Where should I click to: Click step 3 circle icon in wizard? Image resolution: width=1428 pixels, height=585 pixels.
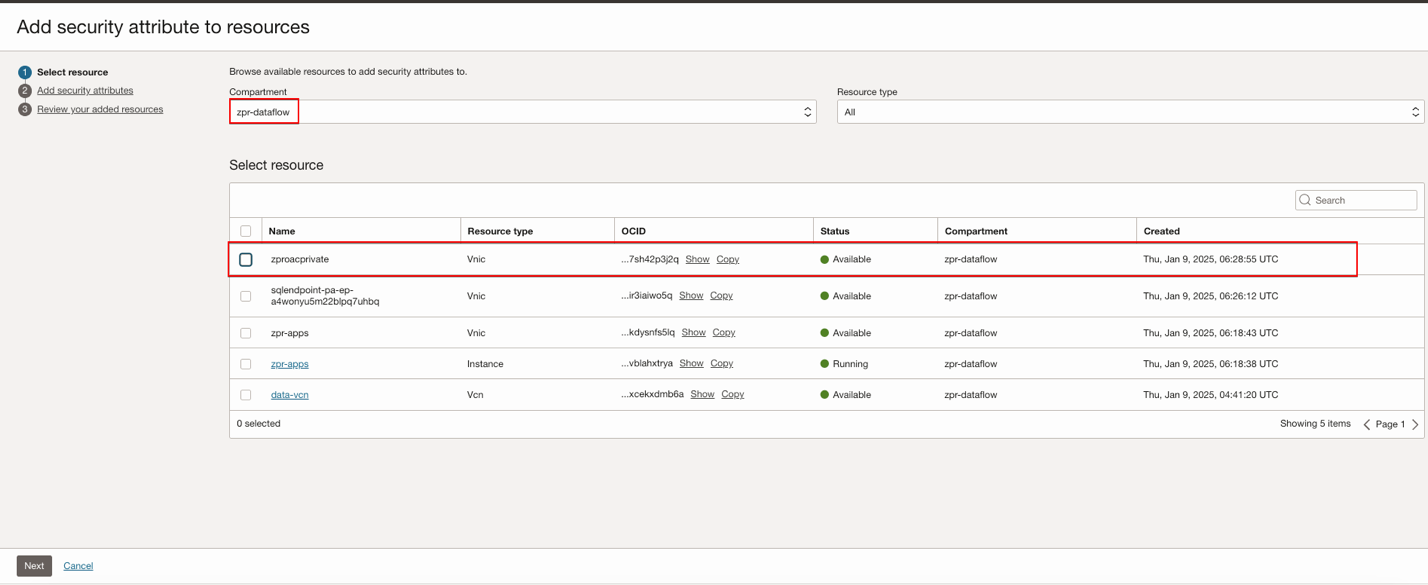(25, 110)
